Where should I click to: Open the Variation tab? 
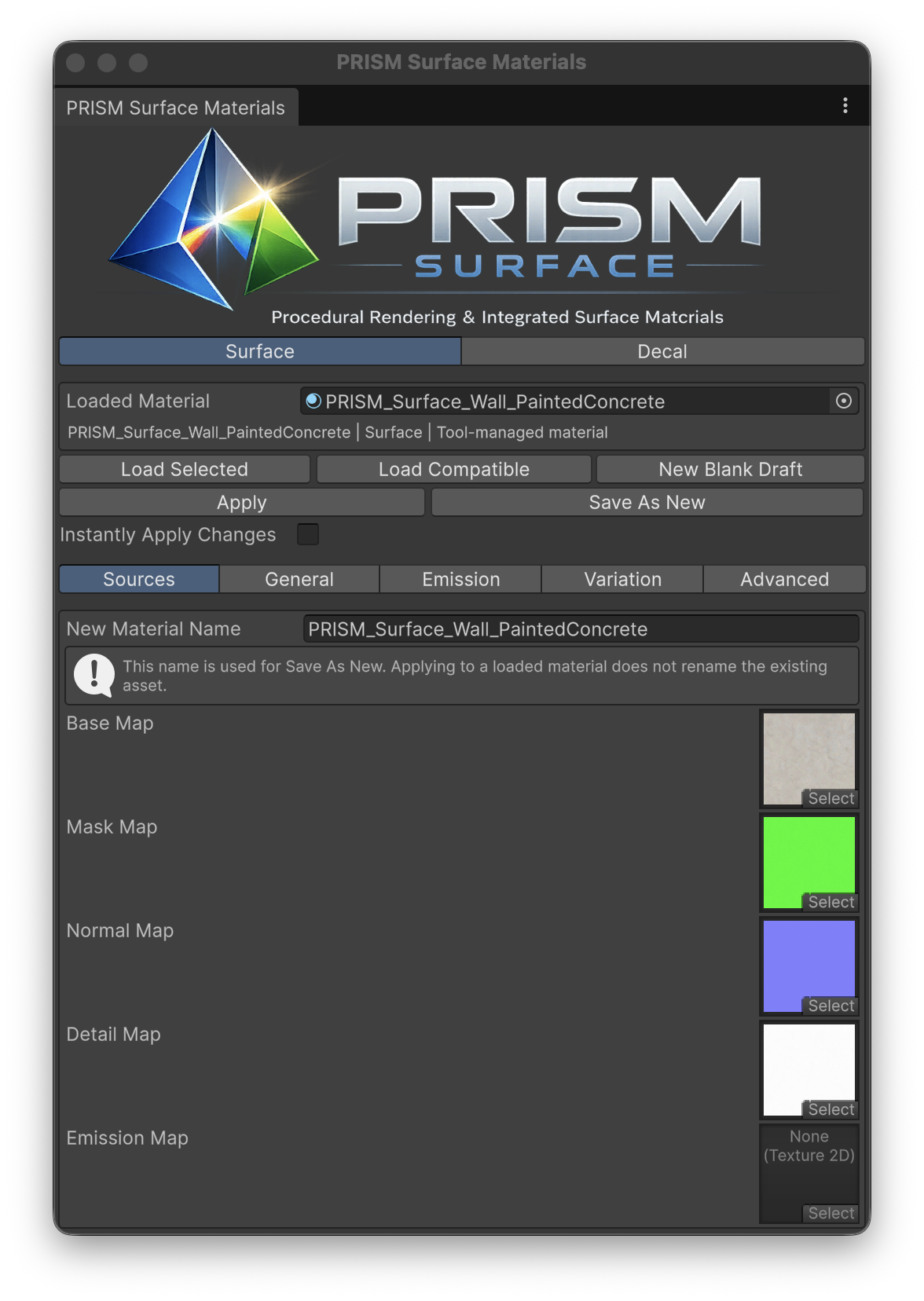point(623,579)
